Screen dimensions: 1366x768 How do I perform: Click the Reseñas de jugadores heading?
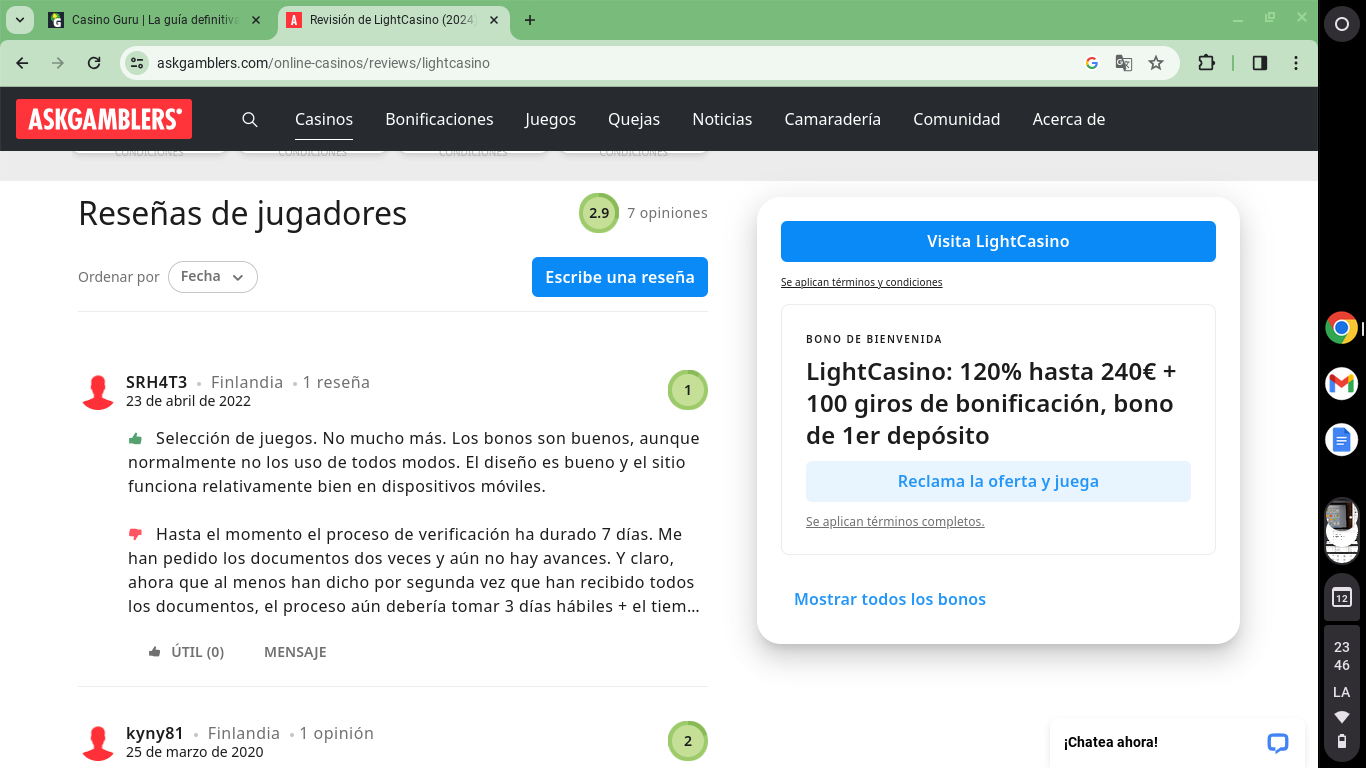tap(242, 213)
